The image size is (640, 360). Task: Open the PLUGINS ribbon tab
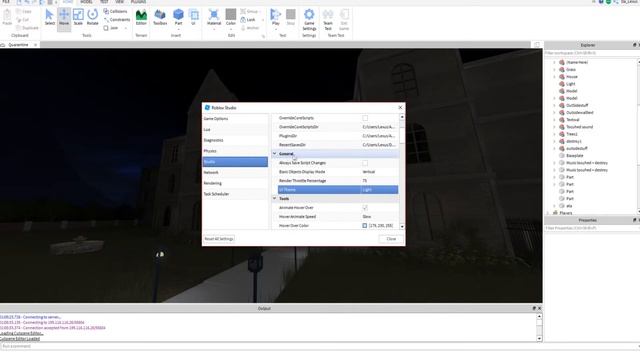(x=138, y=2)
